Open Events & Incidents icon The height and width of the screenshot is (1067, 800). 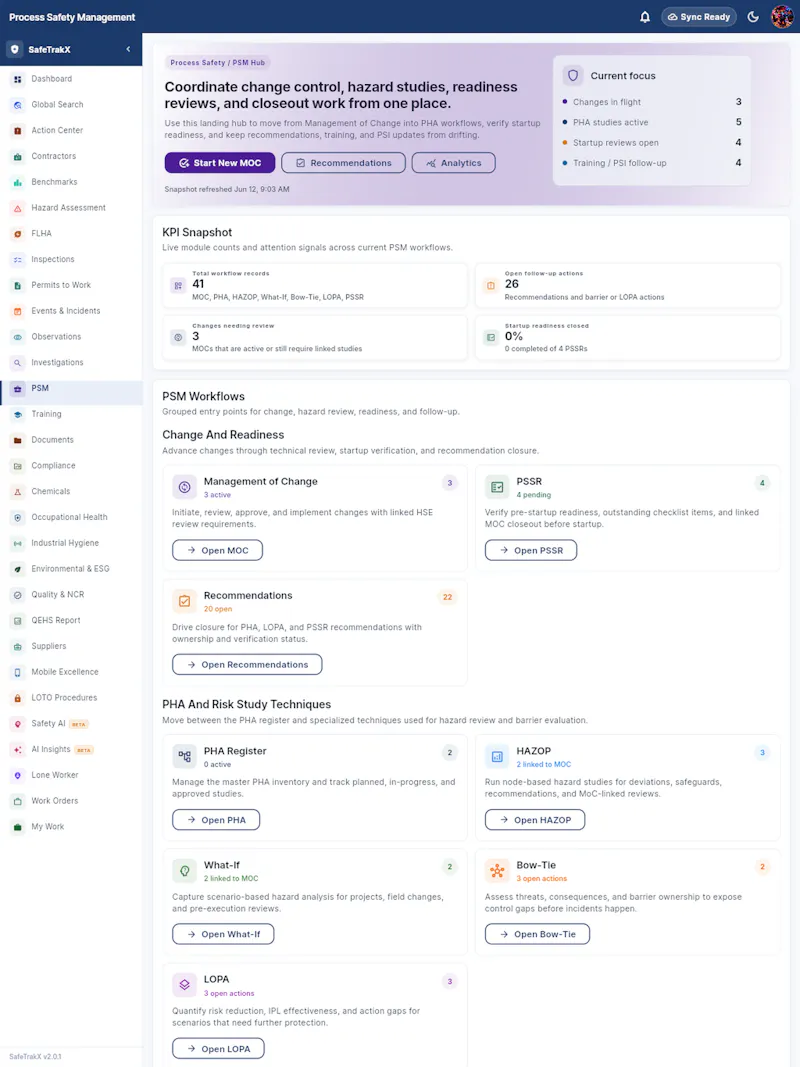pyautogui.click(x=18, y=312)
